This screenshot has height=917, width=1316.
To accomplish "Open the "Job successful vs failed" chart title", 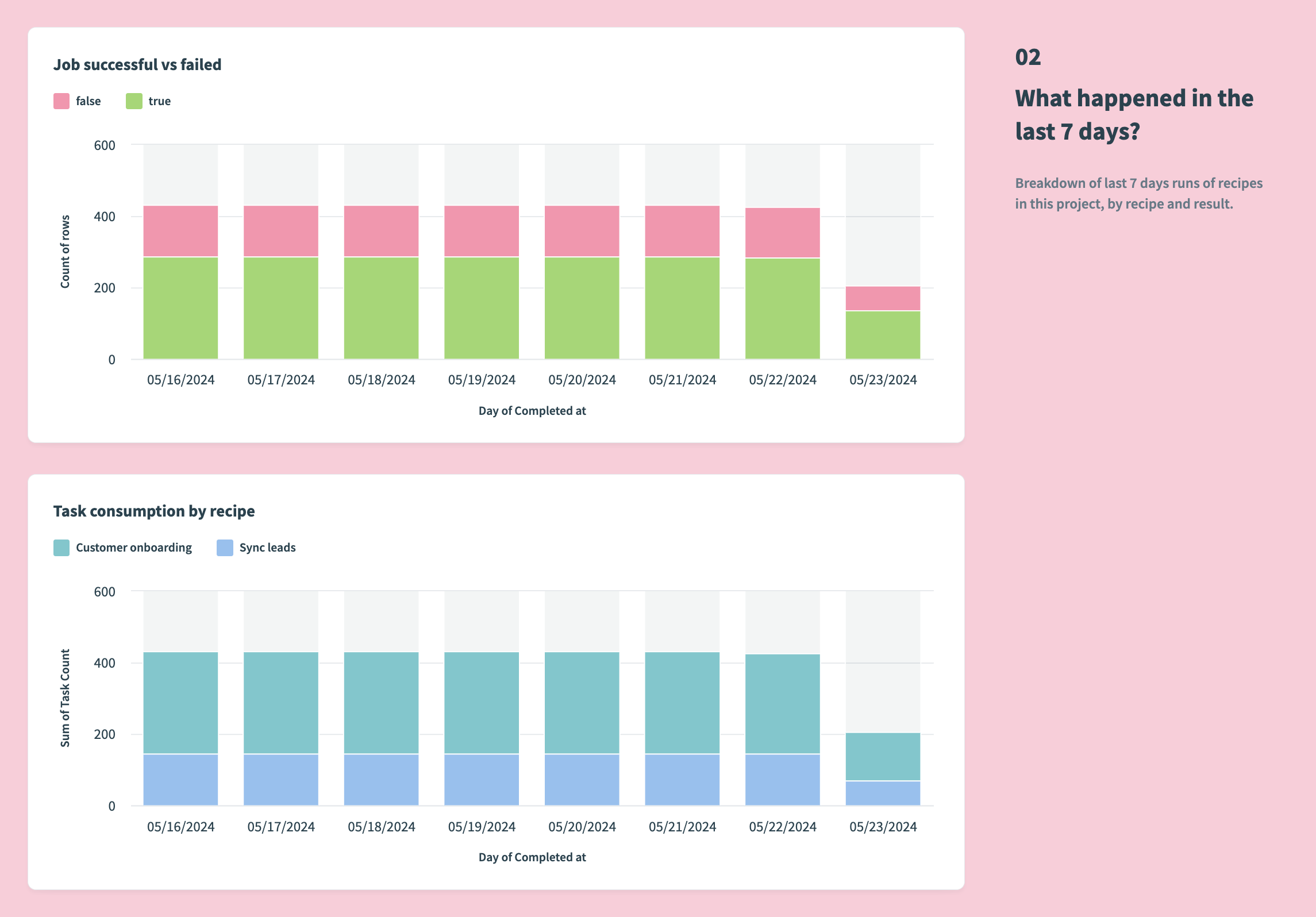I will [x=138, y=65].
